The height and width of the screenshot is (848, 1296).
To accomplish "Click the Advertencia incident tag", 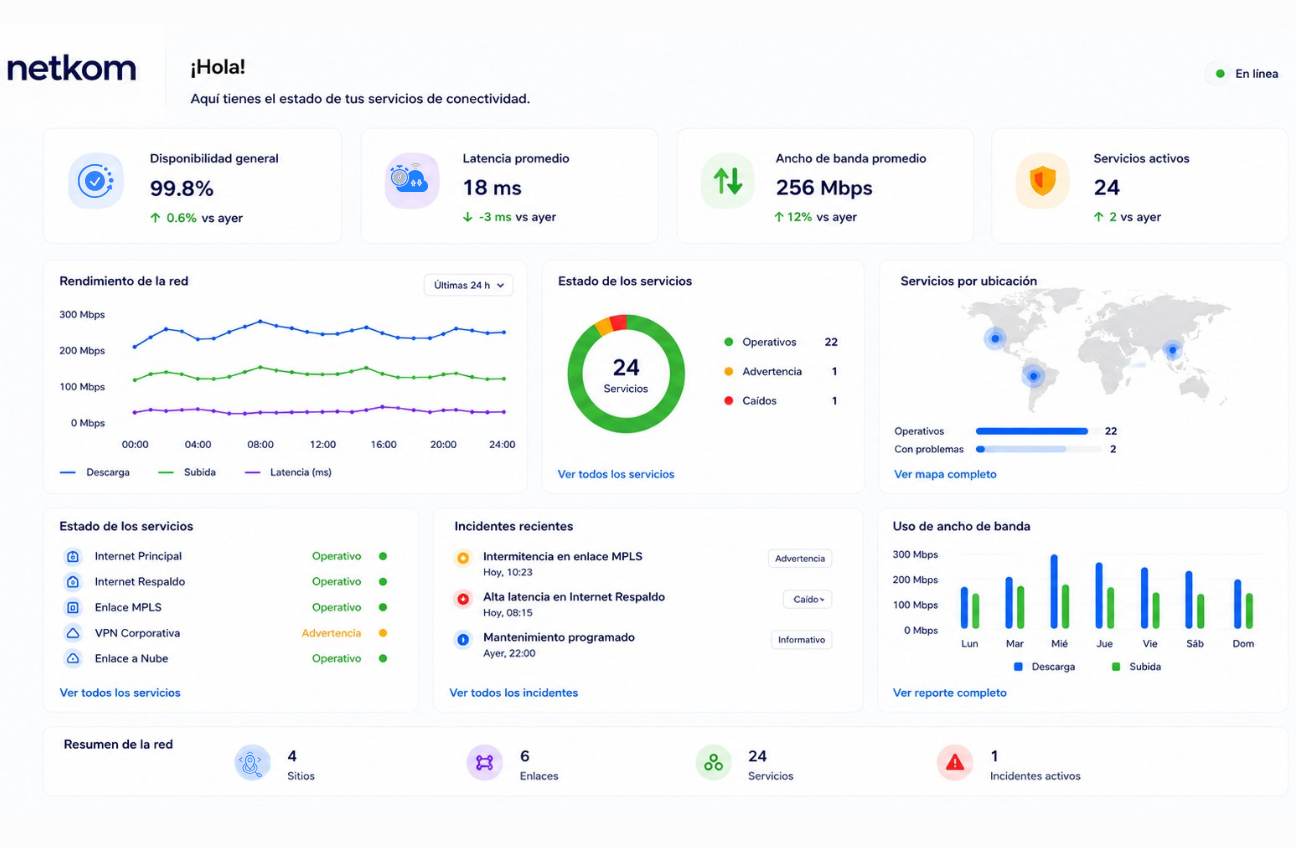I will click(800, 559).
